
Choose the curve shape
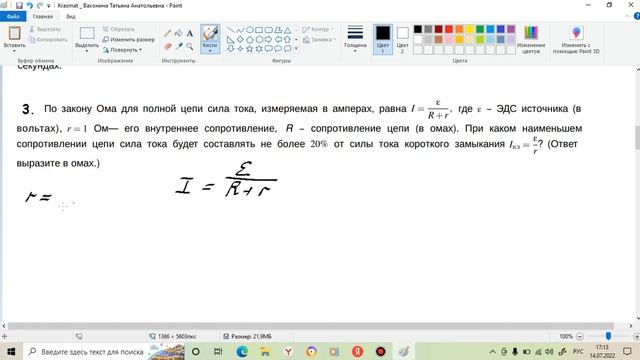click(x=240, y=30)
